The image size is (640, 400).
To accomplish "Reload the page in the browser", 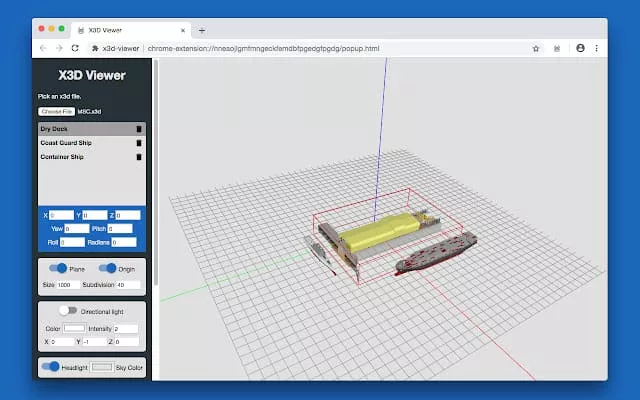I will click(x=76, y=47).
